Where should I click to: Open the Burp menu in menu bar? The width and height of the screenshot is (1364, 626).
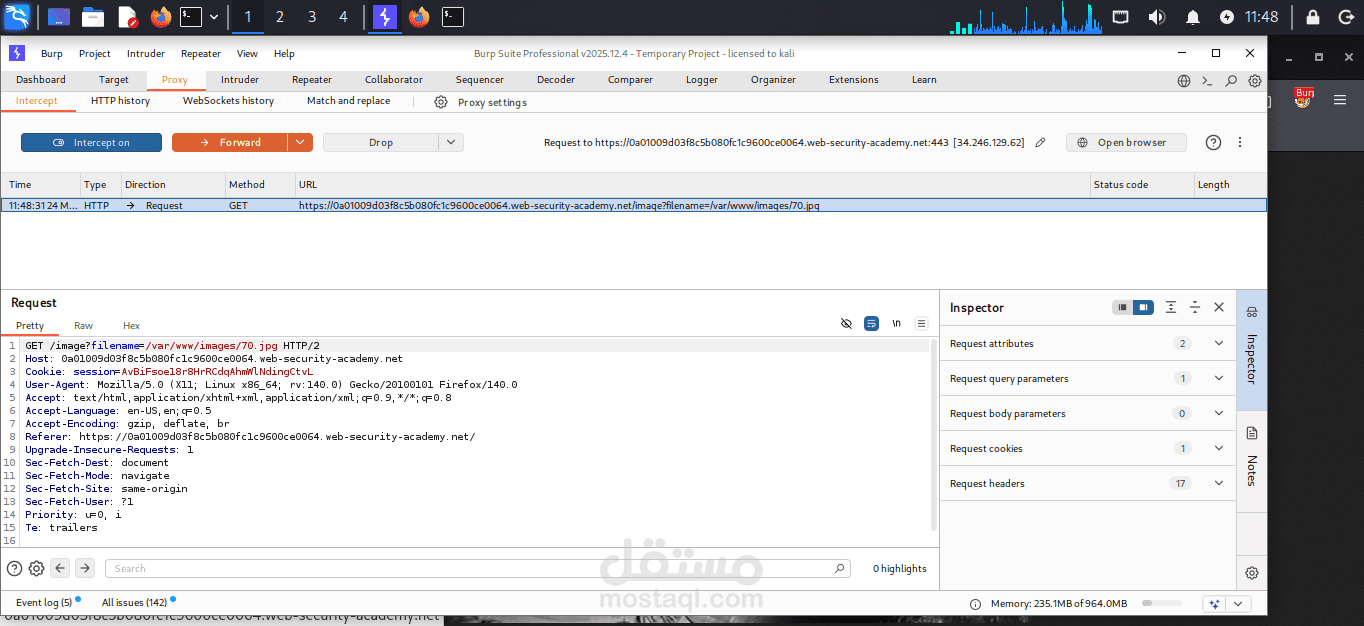[x=51, y=54]
